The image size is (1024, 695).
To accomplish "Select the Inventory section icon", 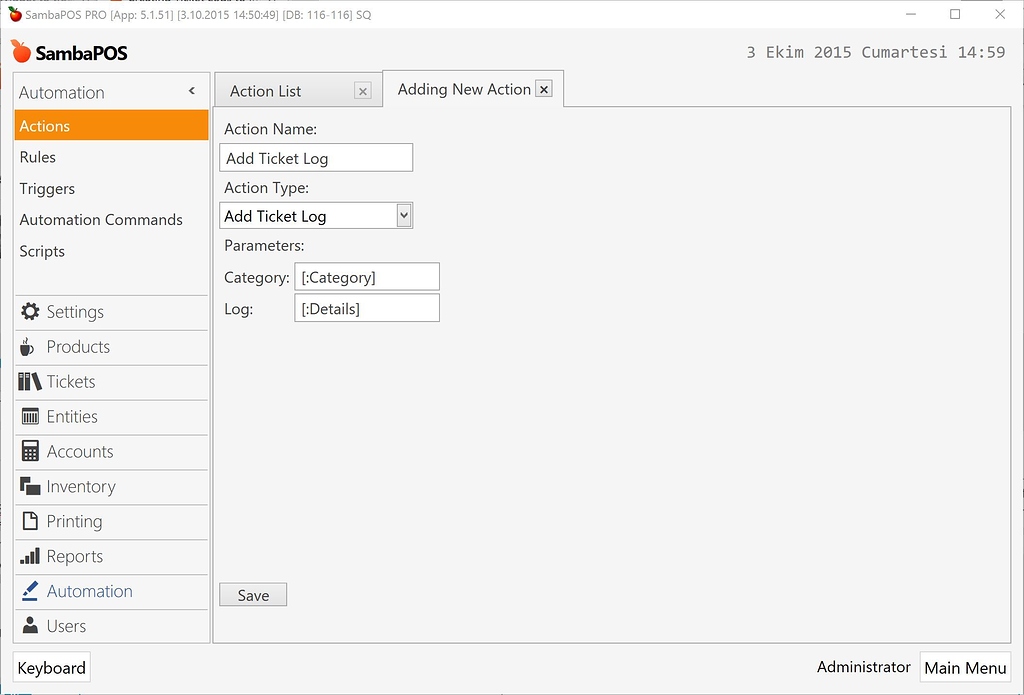I will (x=29, y=487).
